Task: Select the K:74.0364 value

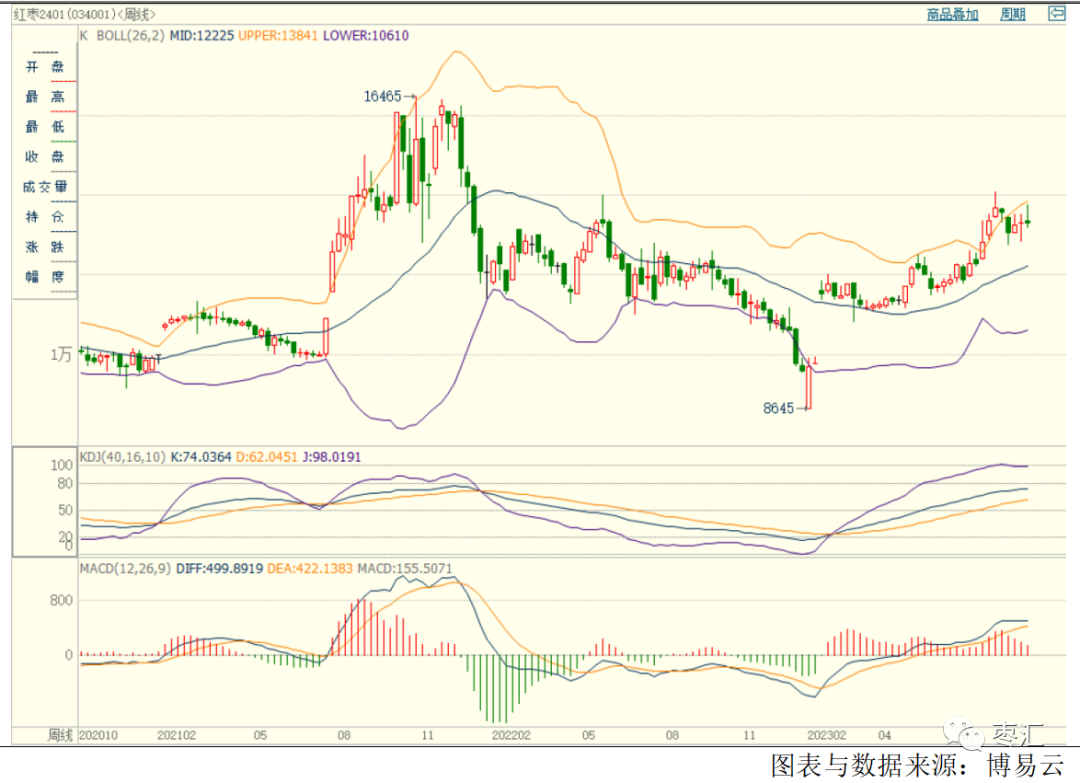Action: 200,457
